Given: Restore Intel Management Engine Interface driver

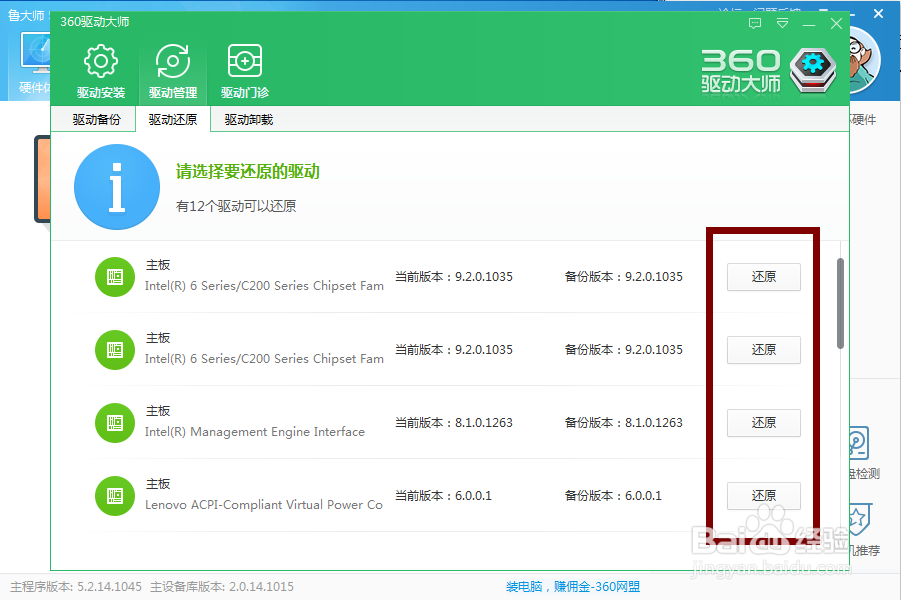Looking at the screenshot, I should 763,422.
